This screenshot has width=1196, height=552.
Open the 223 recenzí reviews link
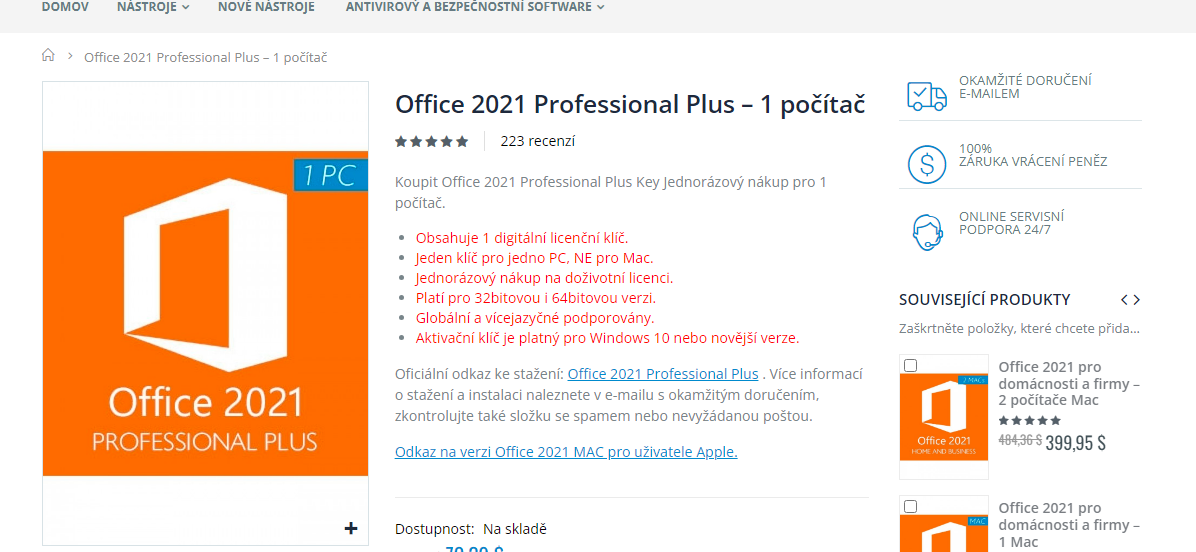point(537,142)
